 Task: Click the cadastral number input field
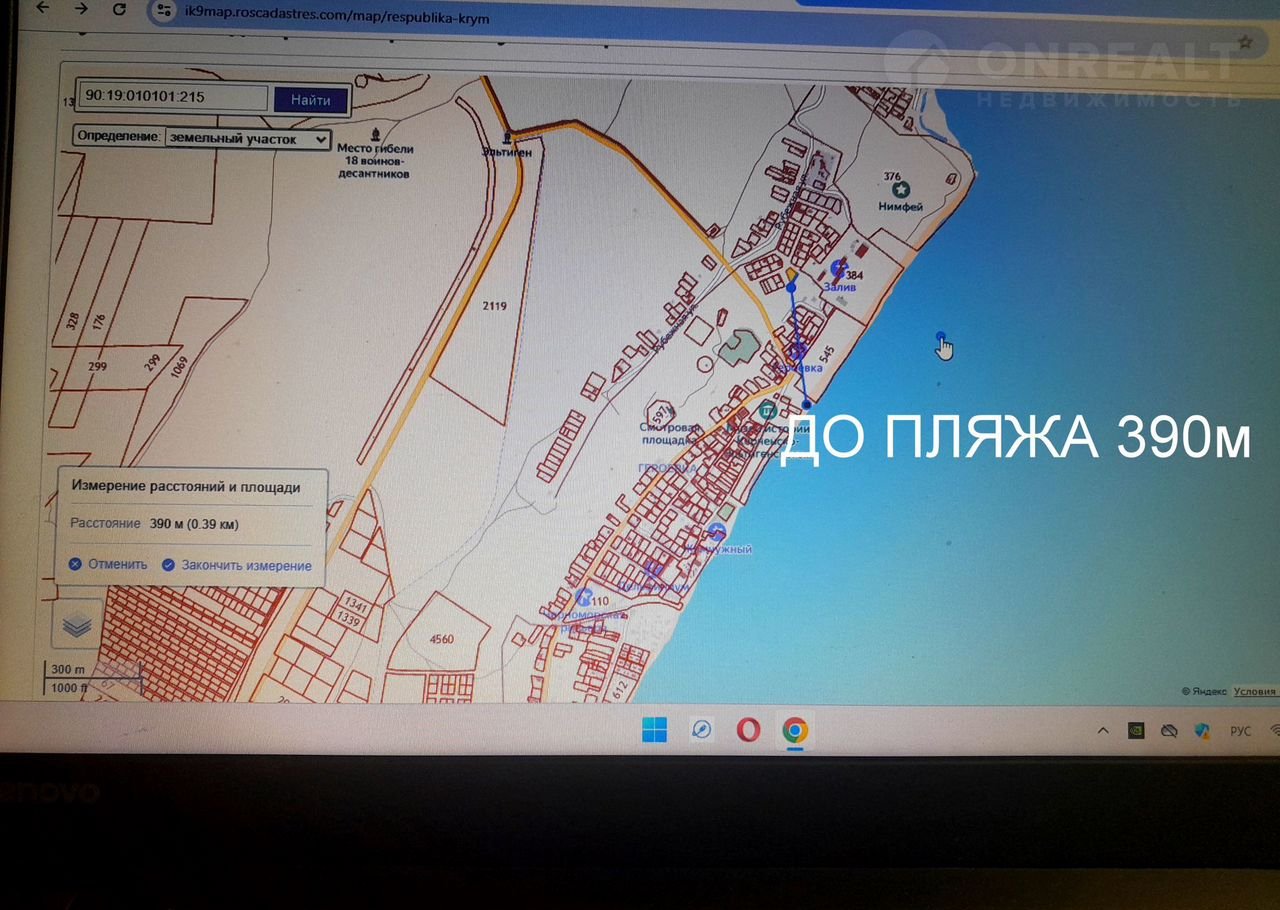click(174, 98)
